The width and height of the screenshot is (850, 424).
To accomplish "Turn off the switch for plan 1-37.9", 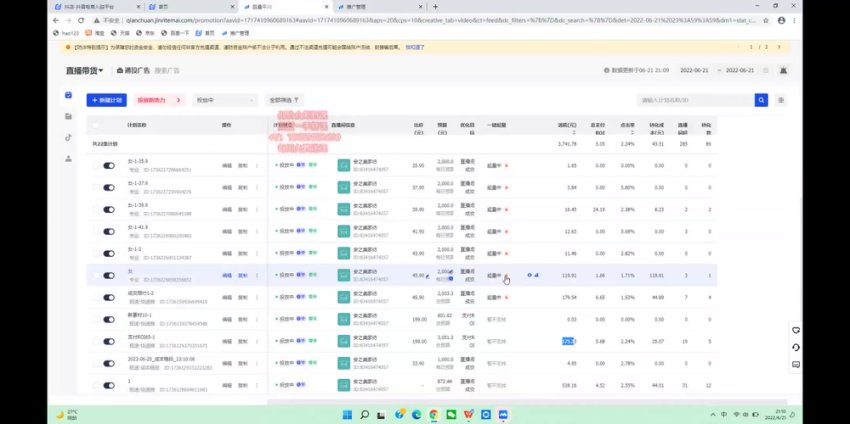I will 109,188.
